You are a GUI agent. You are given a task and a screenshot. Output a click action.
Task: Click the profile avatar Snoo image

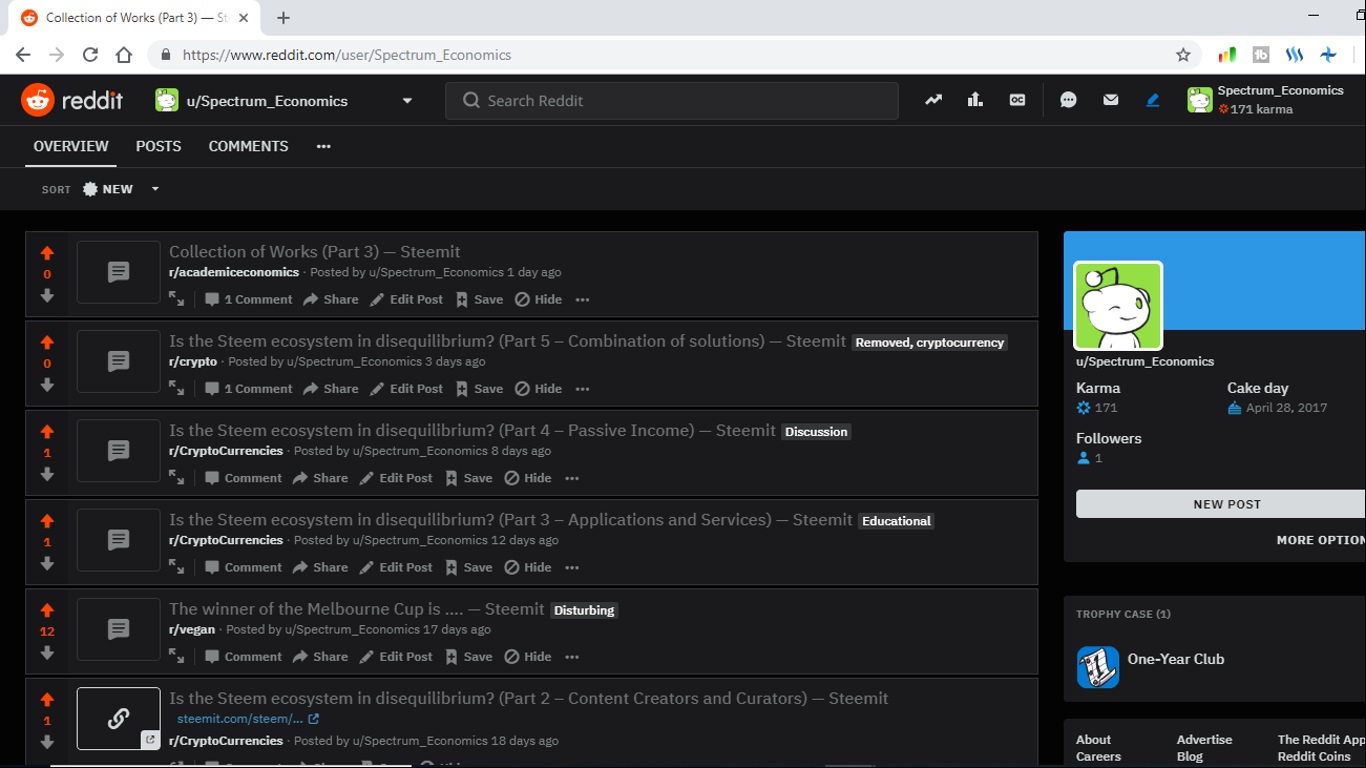1118,306
